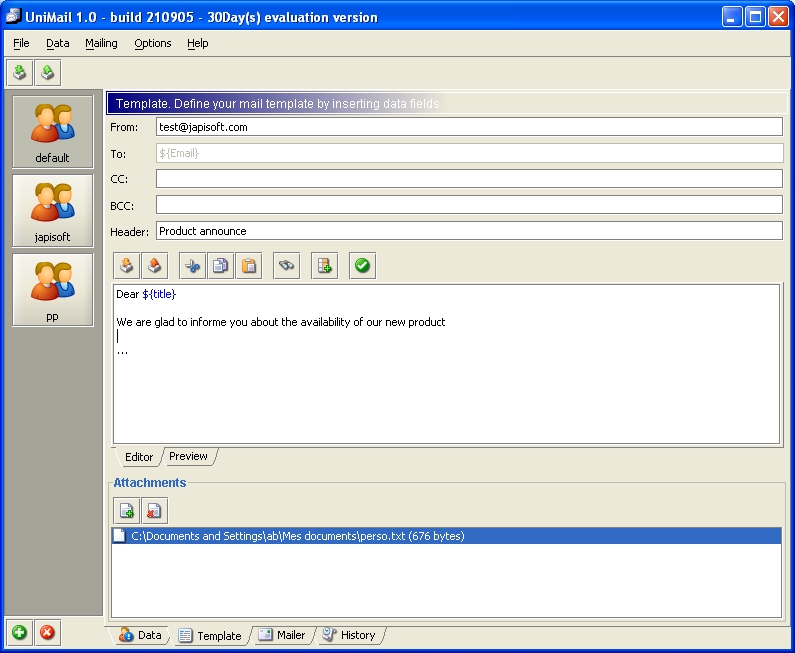Click the load template icon in editor toolbar
The width and height of the screenshot is (795, 653).
coord(126,266)
